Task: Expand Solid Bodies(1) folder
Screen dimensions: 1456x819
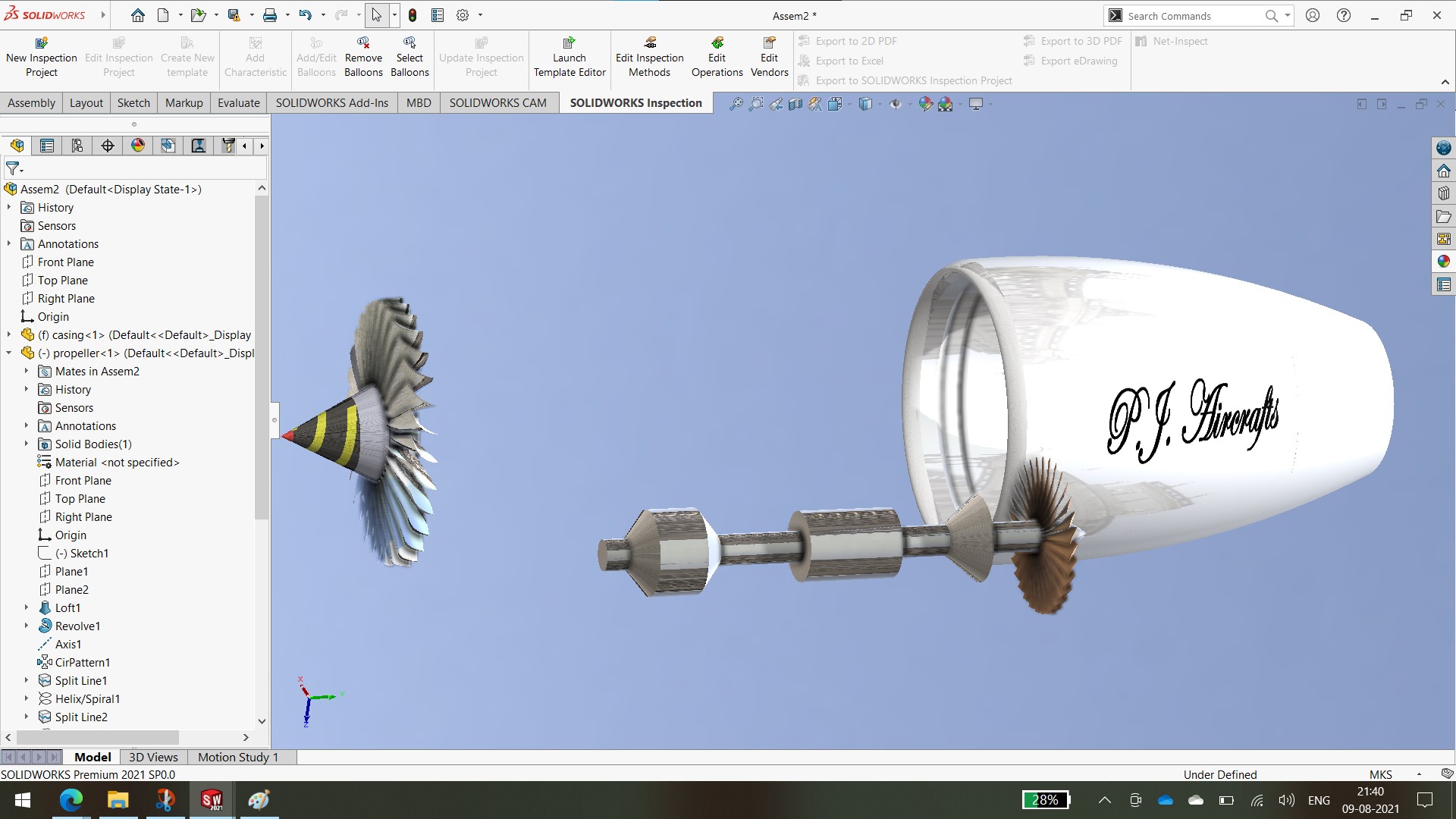Action: [x=27, y=444]
